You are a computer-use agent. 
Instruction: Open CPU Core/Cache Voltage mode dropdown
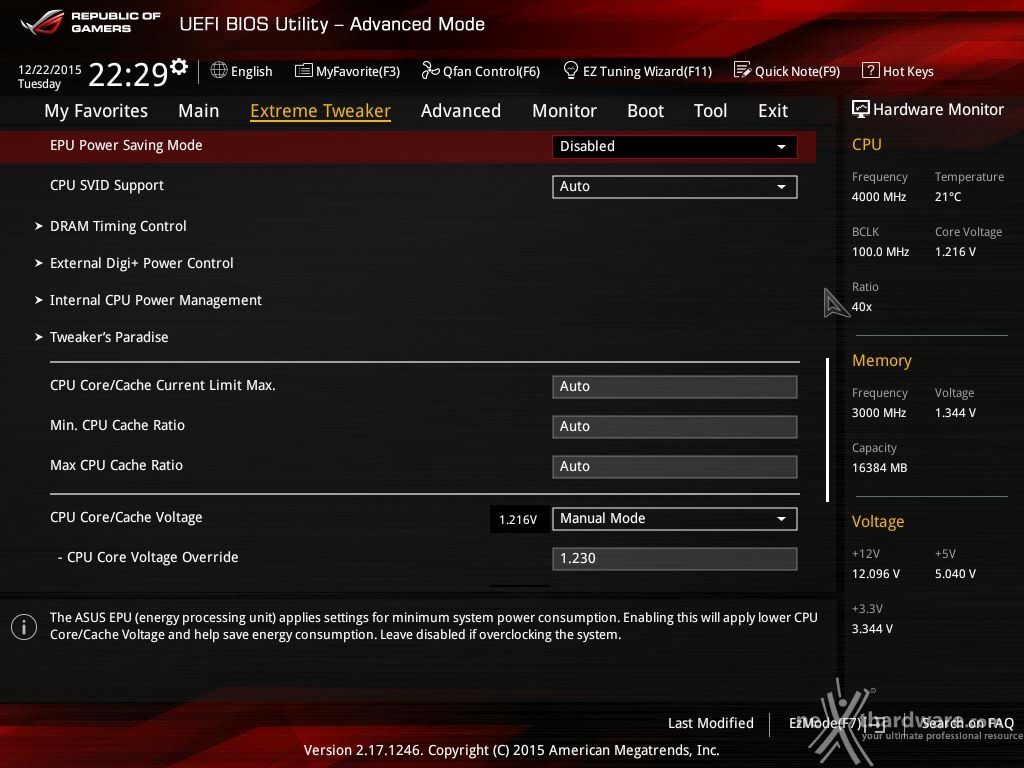pos(675,519)
